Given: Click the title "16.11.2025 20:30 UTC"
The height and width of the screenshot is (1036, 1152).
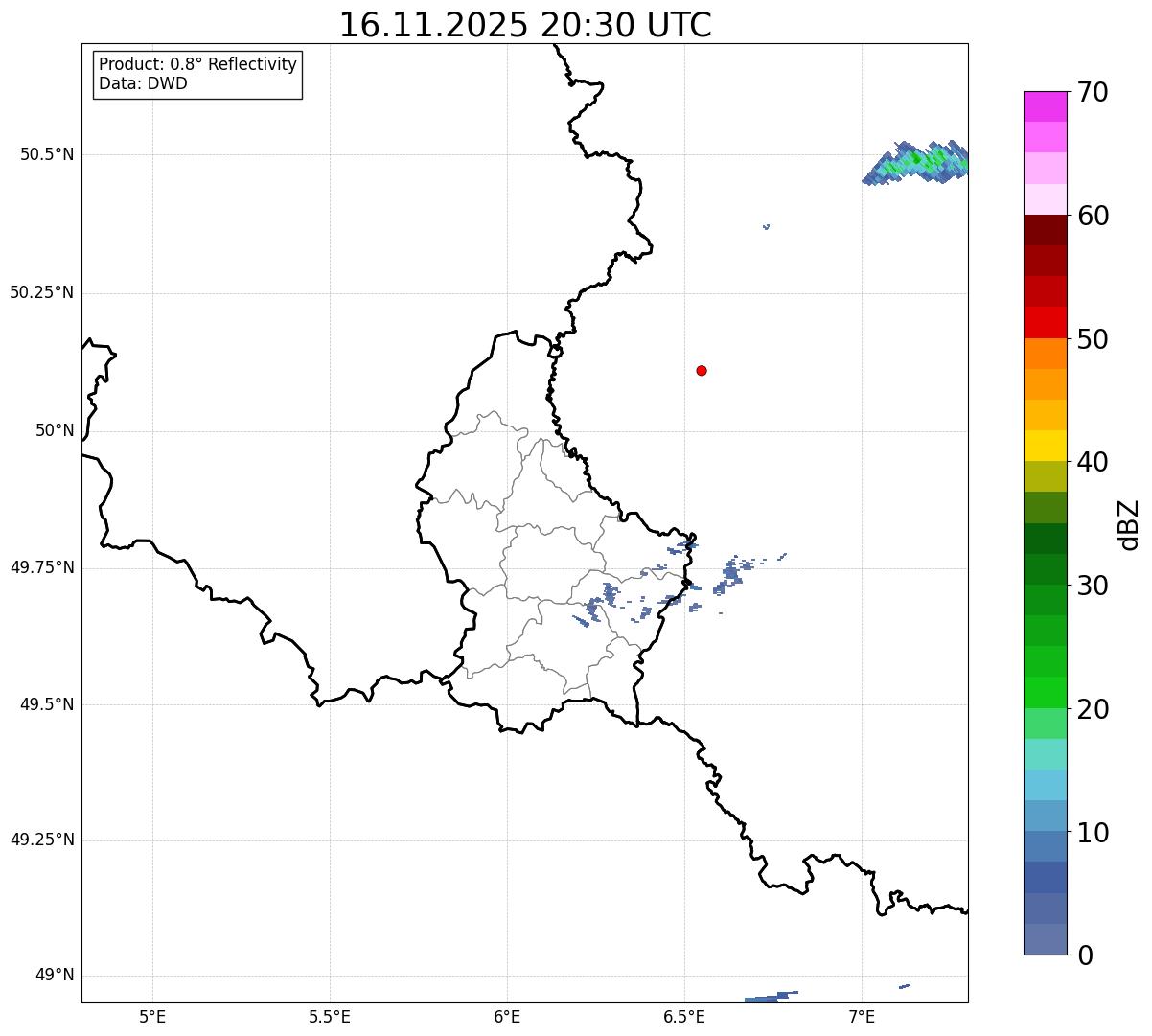Looking at the screenshot, I should (525, 25).
